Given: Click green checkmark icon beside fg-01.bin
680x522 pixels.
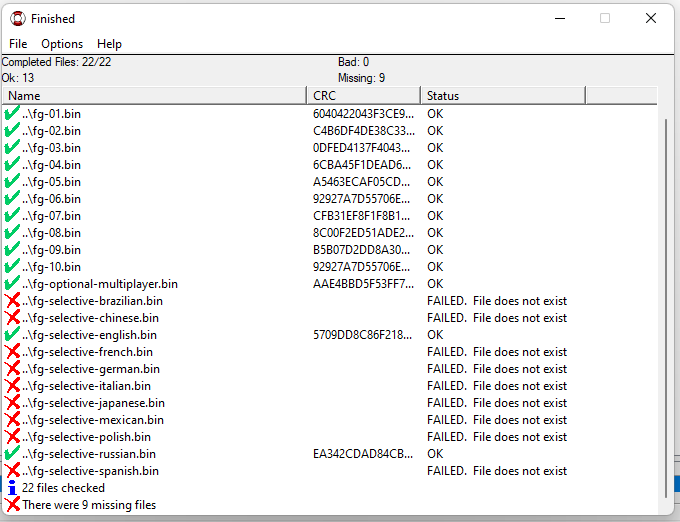Looking at the screenshot, I should pos(12,113).
